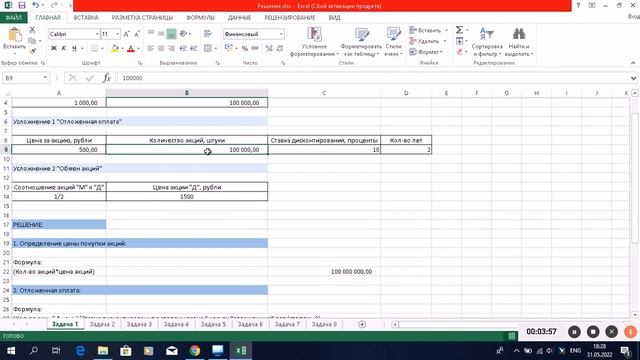Open Найти и выделить binoculars menu
640x360 pixels.
[x=519, y=42]
